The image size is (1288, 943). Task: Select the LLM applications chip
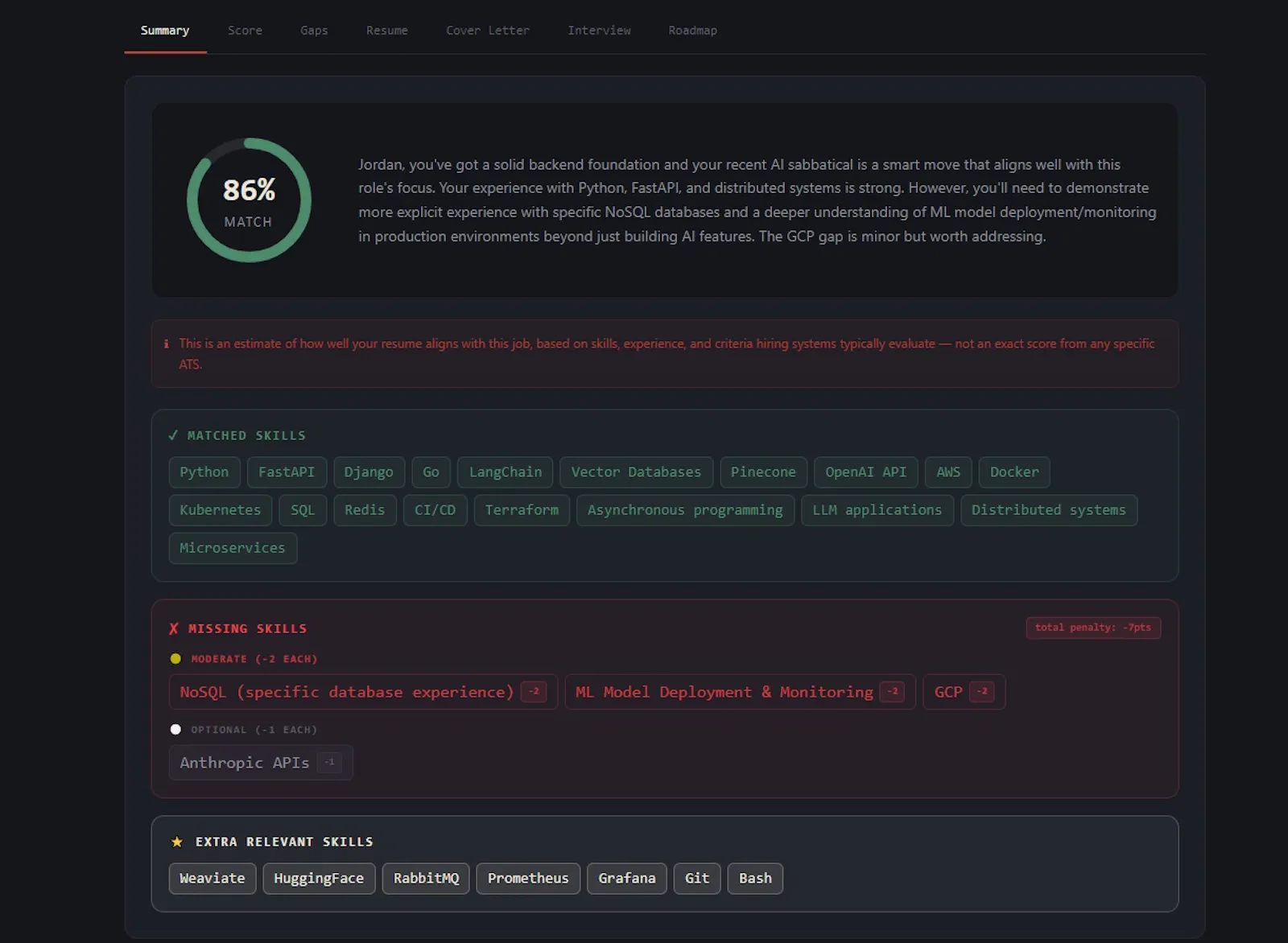(877, 510)
